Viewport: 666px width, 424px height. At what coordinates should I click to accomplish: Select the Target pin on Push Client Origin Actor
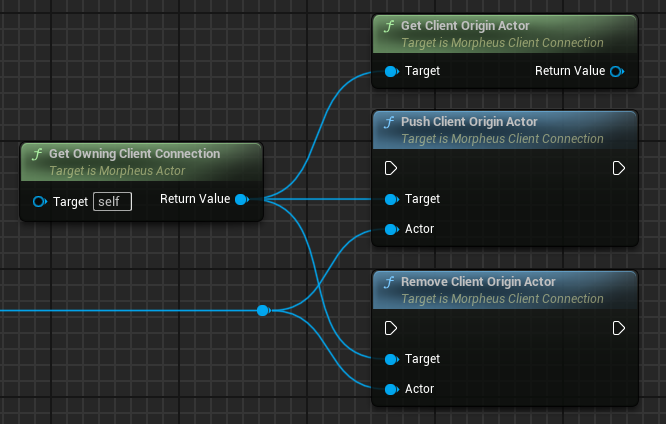(x=391, y=199)
